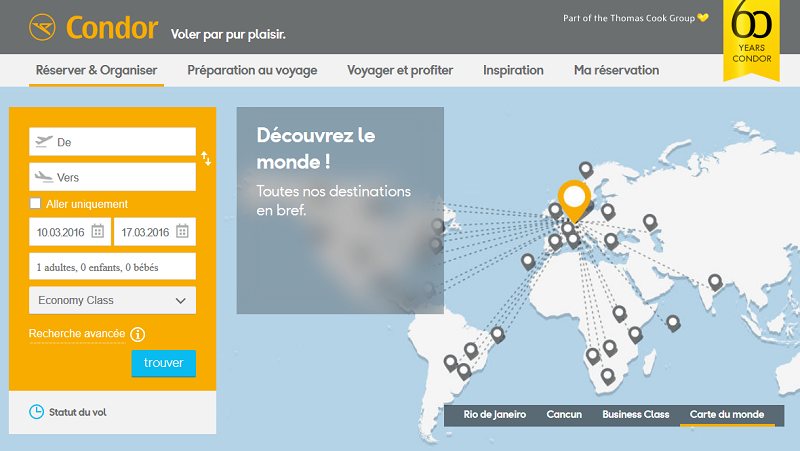Click the Turkey region map pin
The height and width of the screenshot is (451, 800).
[611, 240]
